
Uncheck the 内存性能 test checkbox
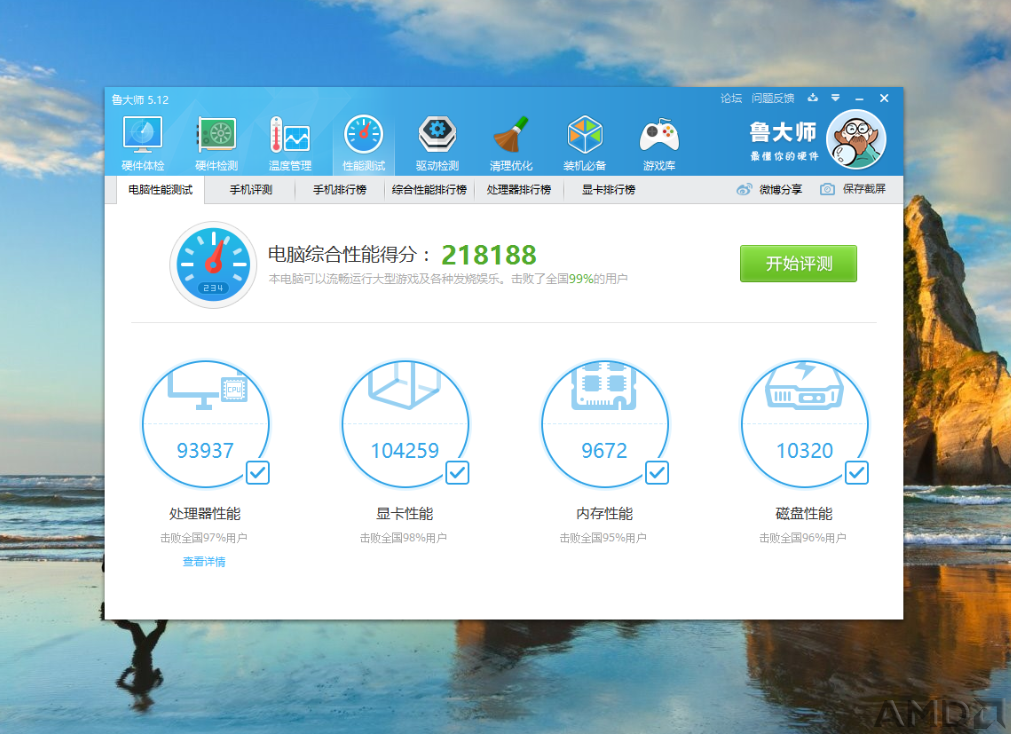pos(657,473)
